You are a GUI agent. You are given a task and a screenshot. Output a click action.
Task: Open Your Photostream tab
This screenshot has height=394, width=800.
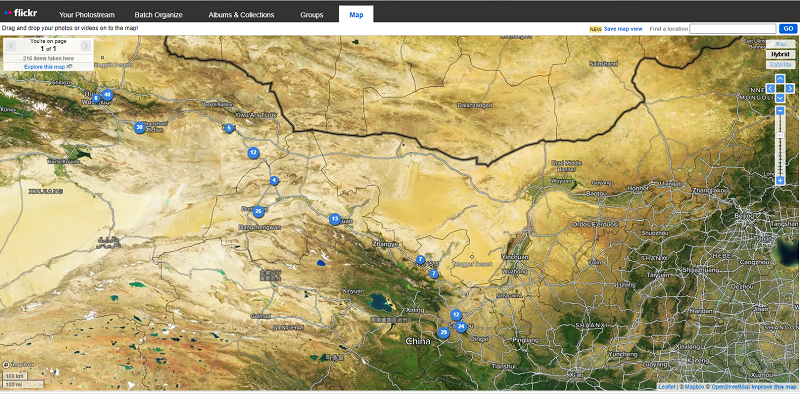(87, 15)
